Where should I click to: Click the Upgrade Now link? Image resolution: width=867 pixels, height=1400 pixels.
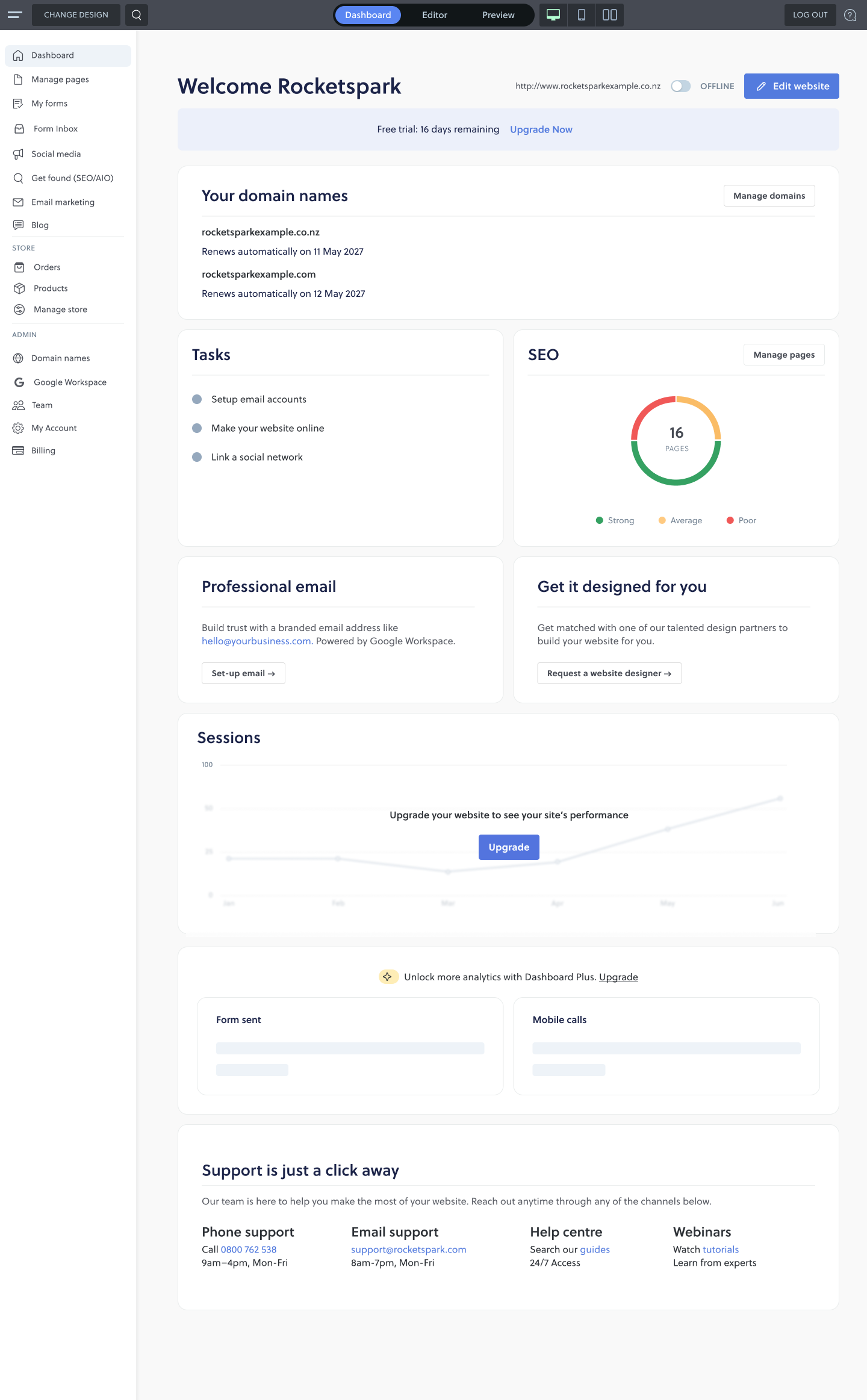(541, 129)
